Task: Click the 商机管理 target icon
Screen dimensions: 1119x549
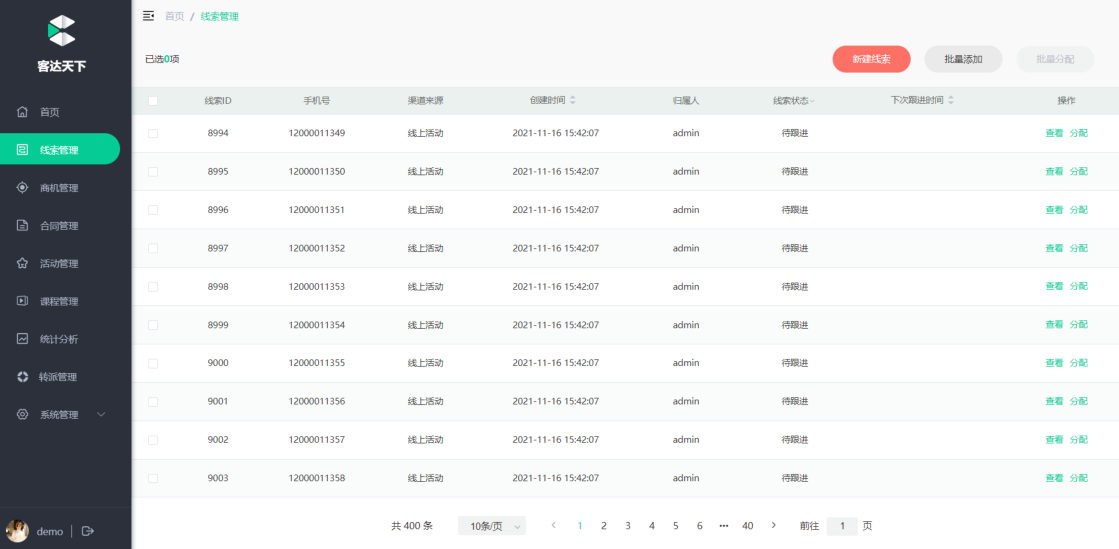Action: tap(22, 188)
